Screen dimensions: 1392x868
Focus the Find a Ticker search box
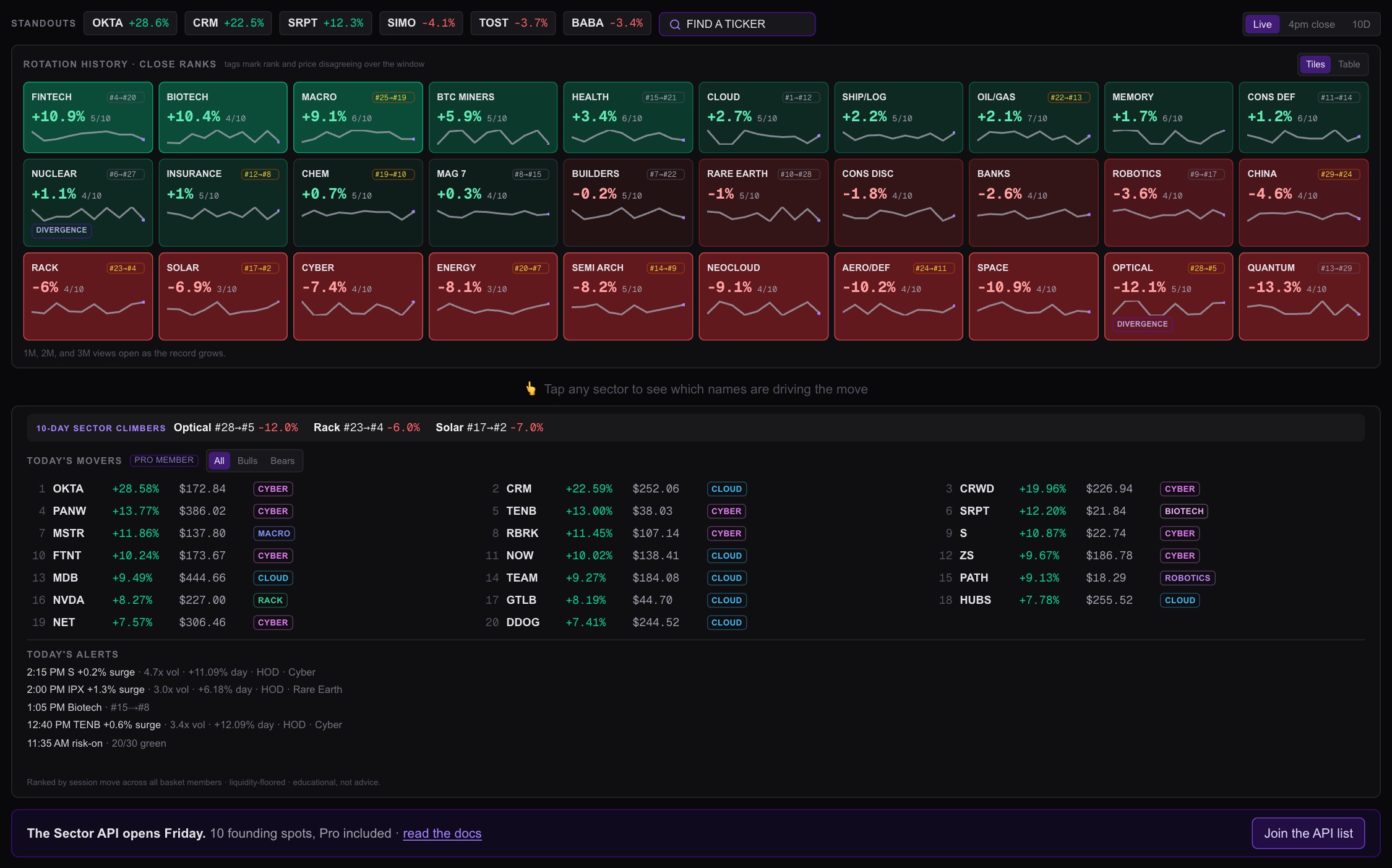pyautogui.click(x=737, y=24)
